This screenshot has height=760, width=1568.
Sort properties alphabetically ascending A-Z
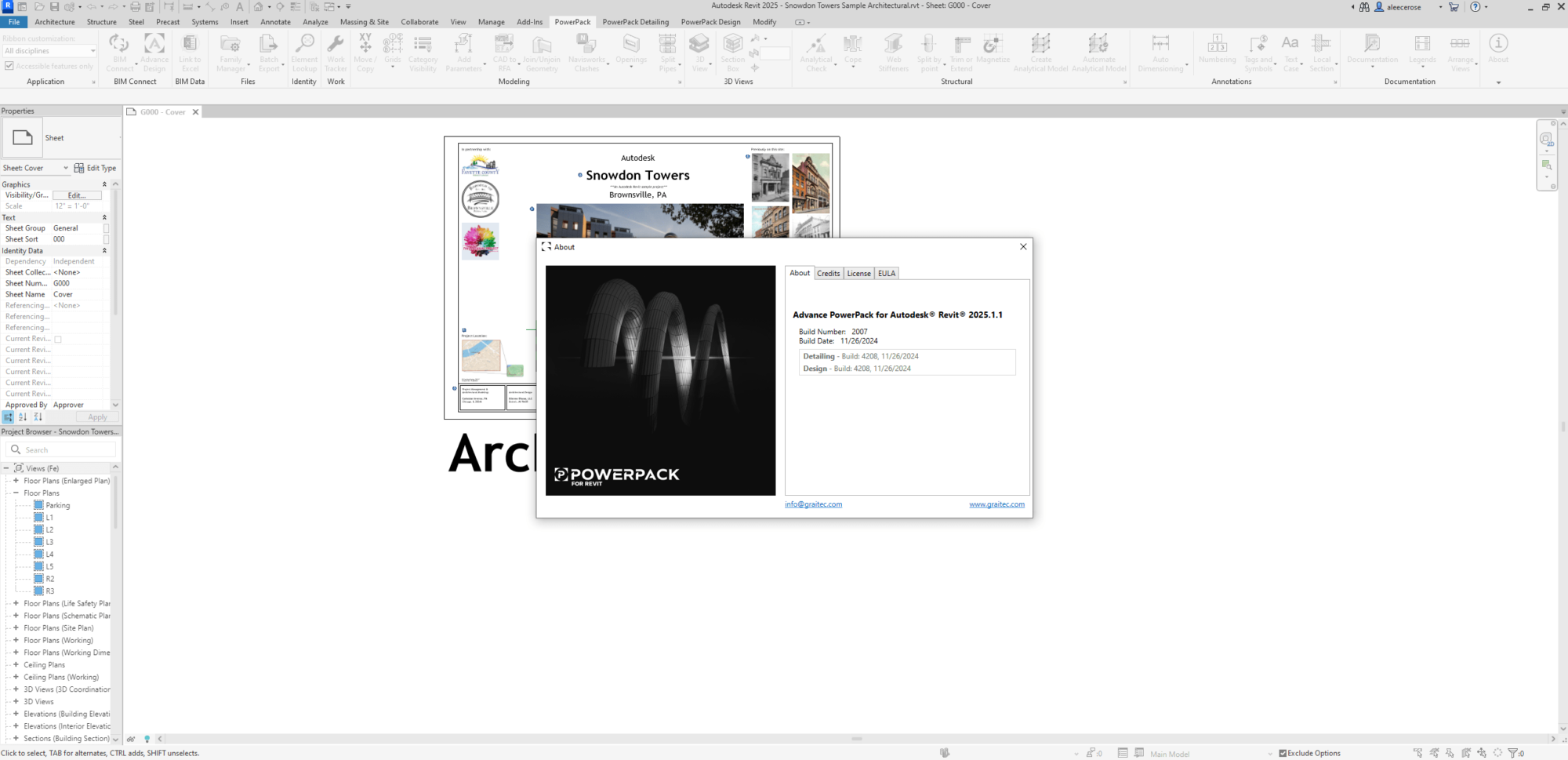[x=23, y=417]
